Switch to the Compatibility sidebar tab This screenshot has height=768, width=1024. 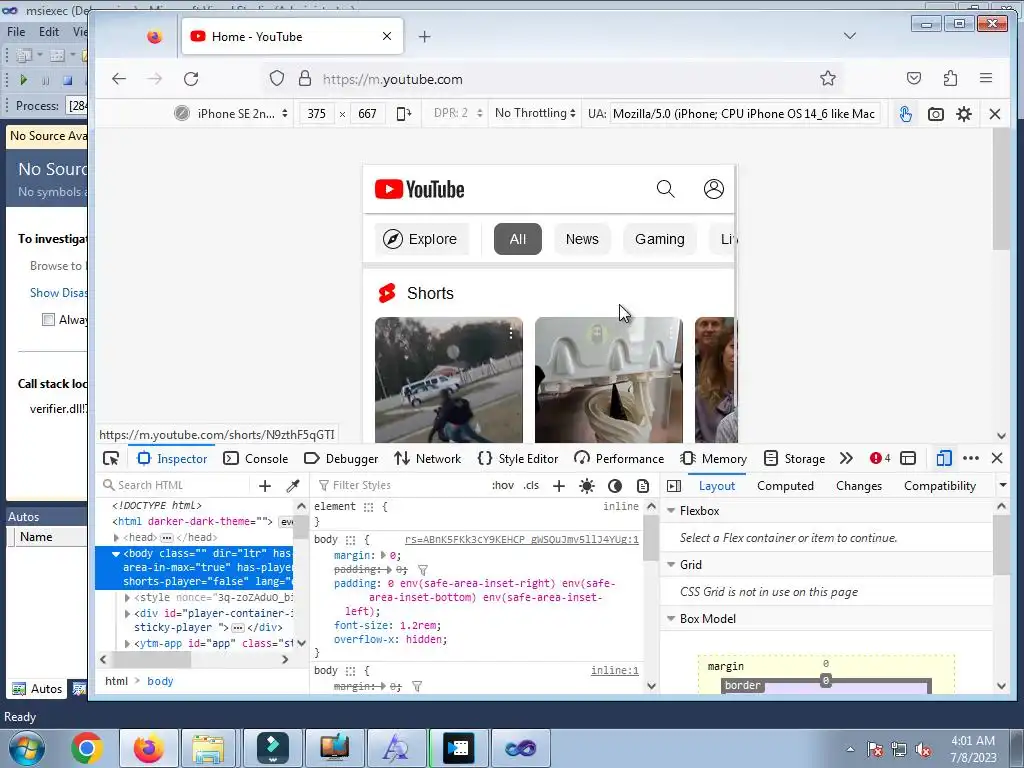[940, 486]
